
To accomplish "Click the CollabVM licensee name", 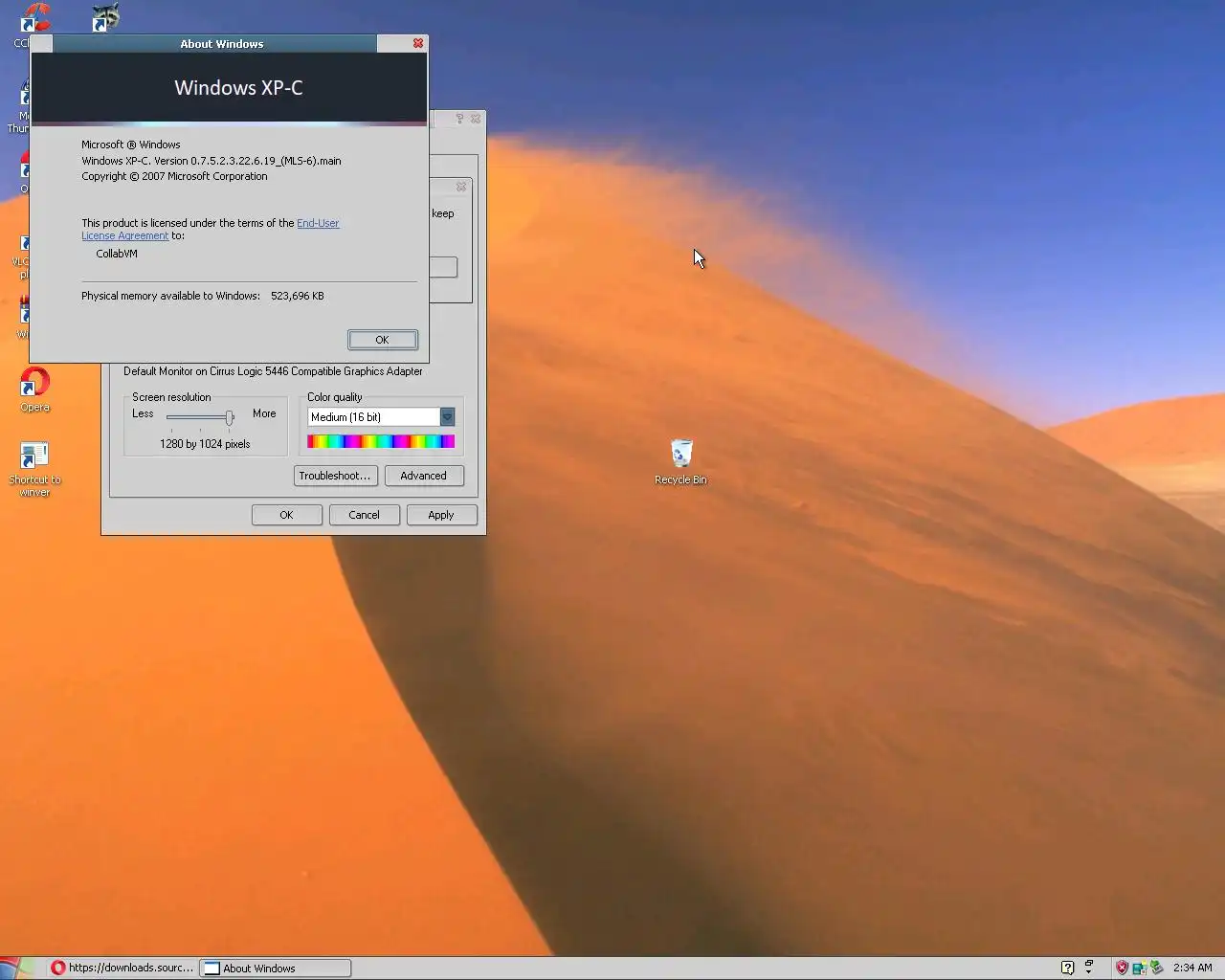I will point(117,254).
